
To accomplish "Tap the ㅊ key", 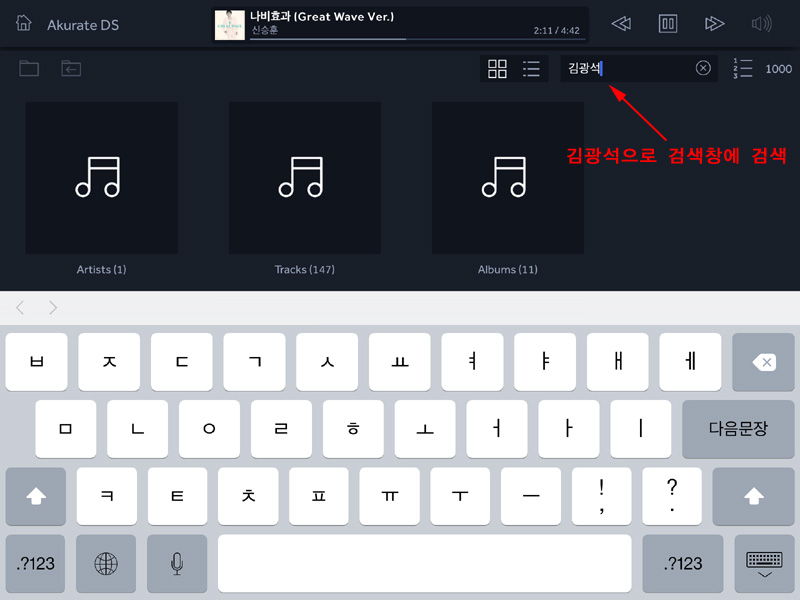I will pyautogui.click(x=248, y=496).
